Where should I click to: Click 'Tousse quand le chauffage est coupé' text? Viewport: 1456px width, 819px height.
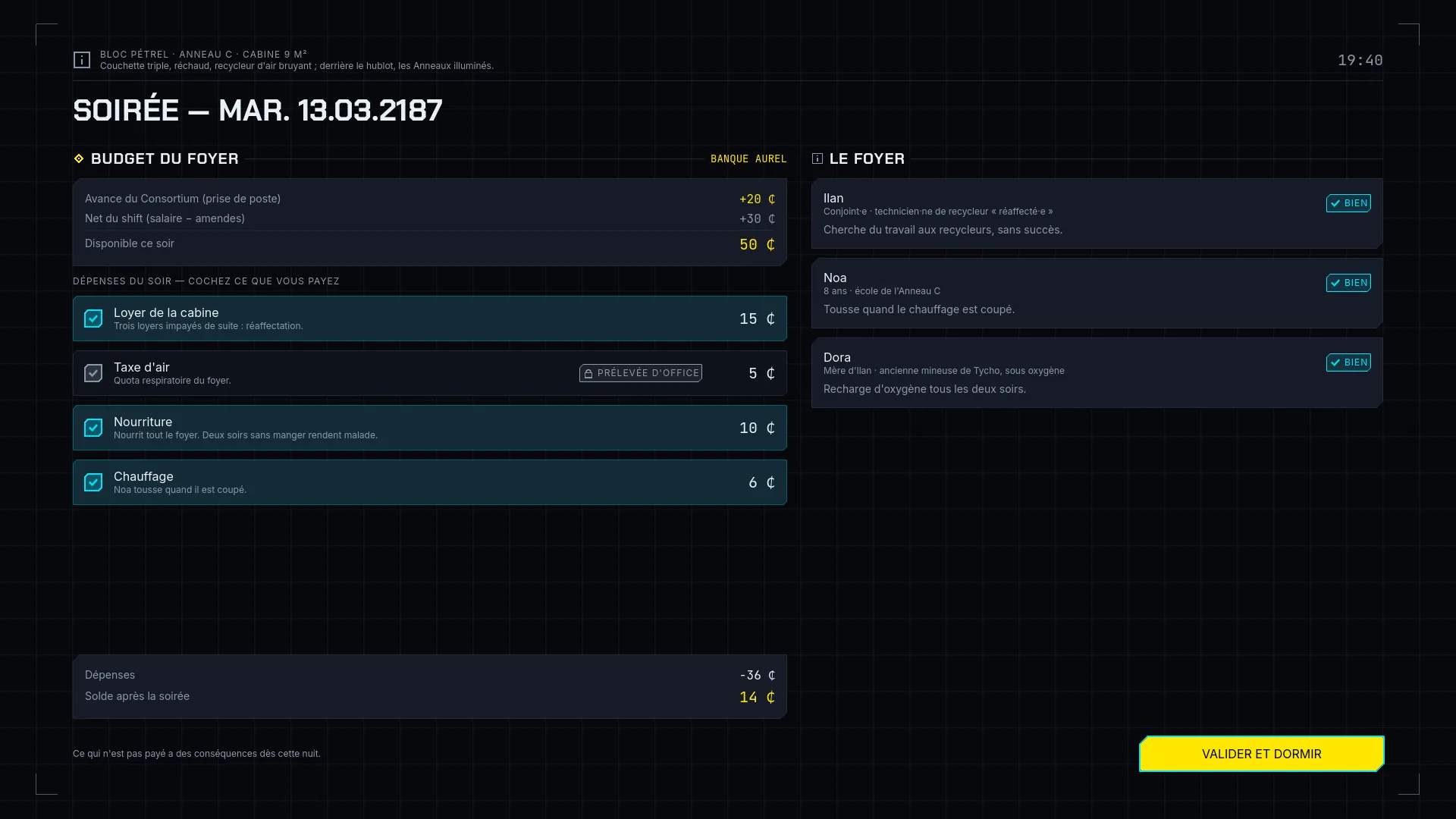coord(918,309)
